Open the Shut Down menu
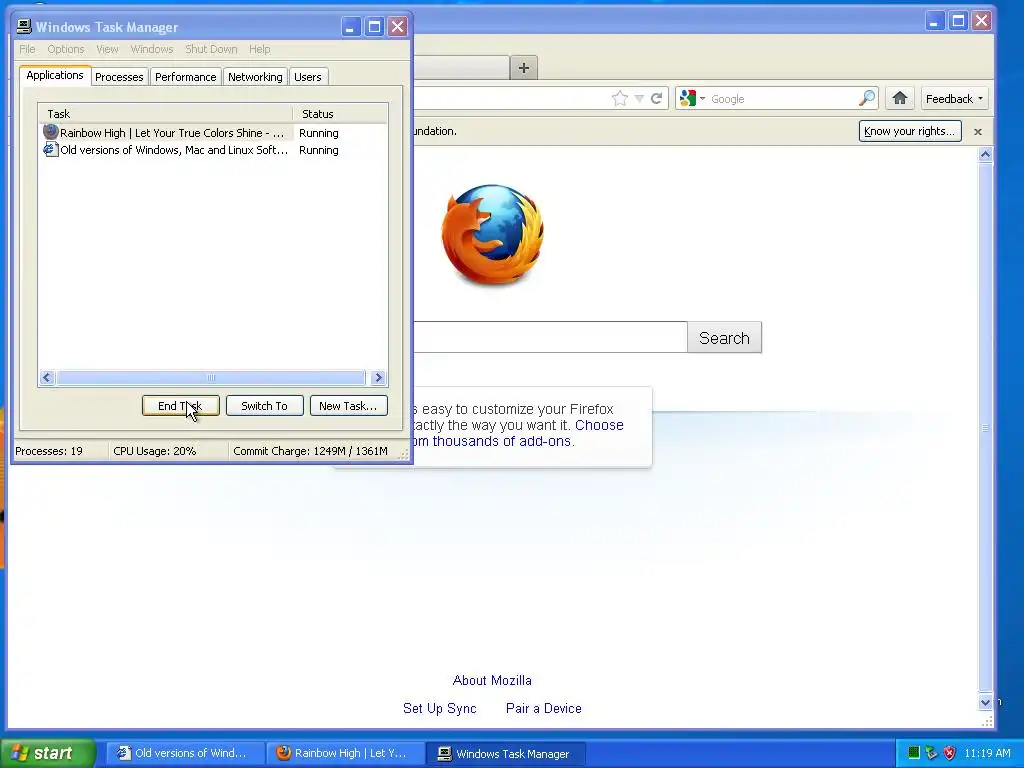Image resolution: width=1024 pixels, height=768 pixels. pos(211,49)
